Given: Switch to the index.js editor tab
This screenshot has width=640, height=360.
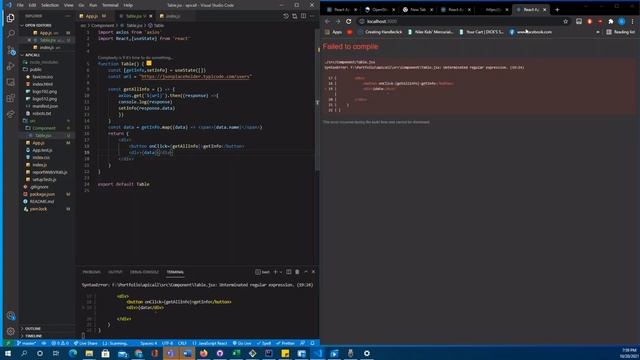Looking at the screenshot, I should pos(173,16).
